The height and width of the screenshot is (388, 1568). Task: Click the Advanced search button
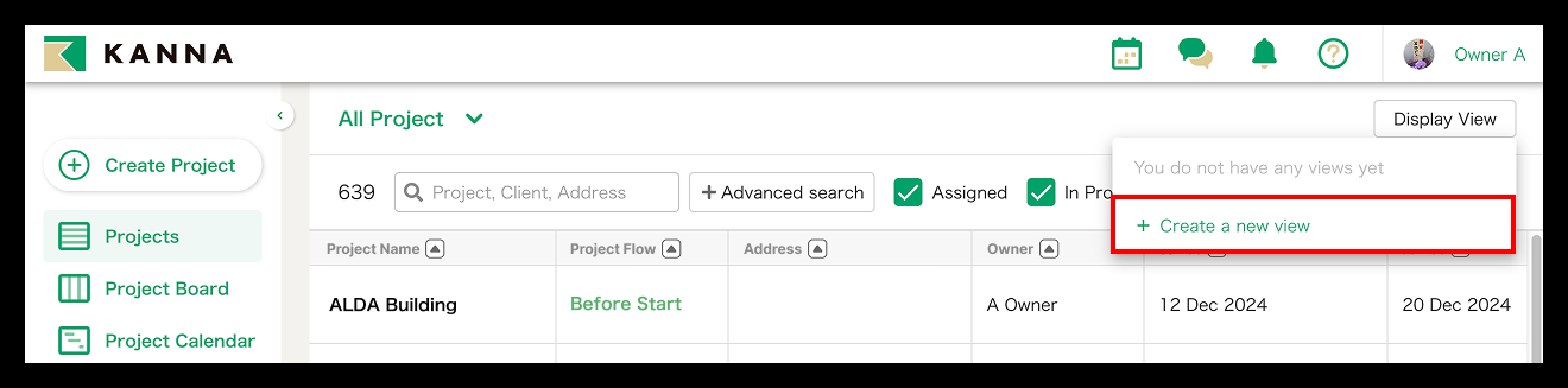tap(782, 192)
